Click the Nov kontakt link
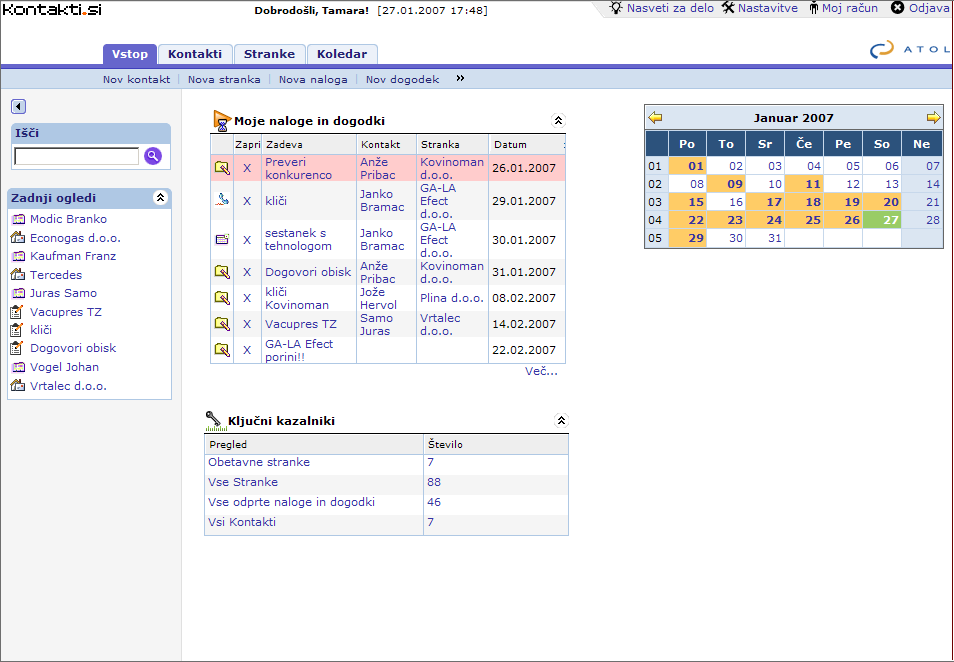The image size is (954, 662). 136,79
